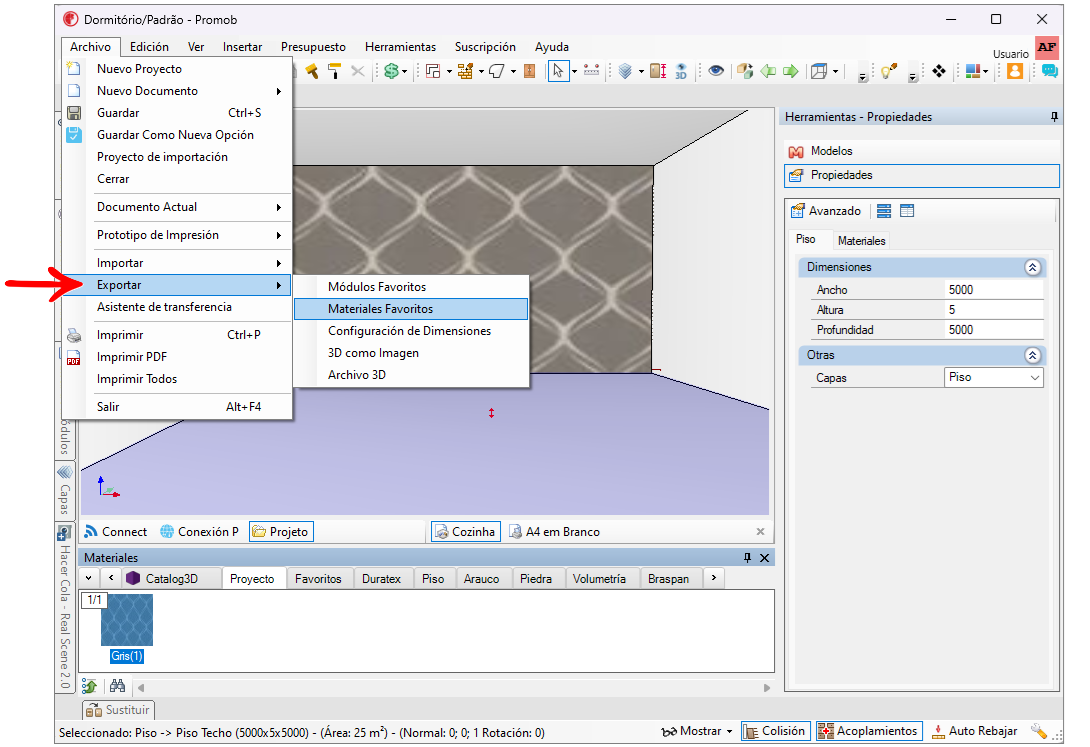Toggle the Colisión option in status bar

(774, 731)
